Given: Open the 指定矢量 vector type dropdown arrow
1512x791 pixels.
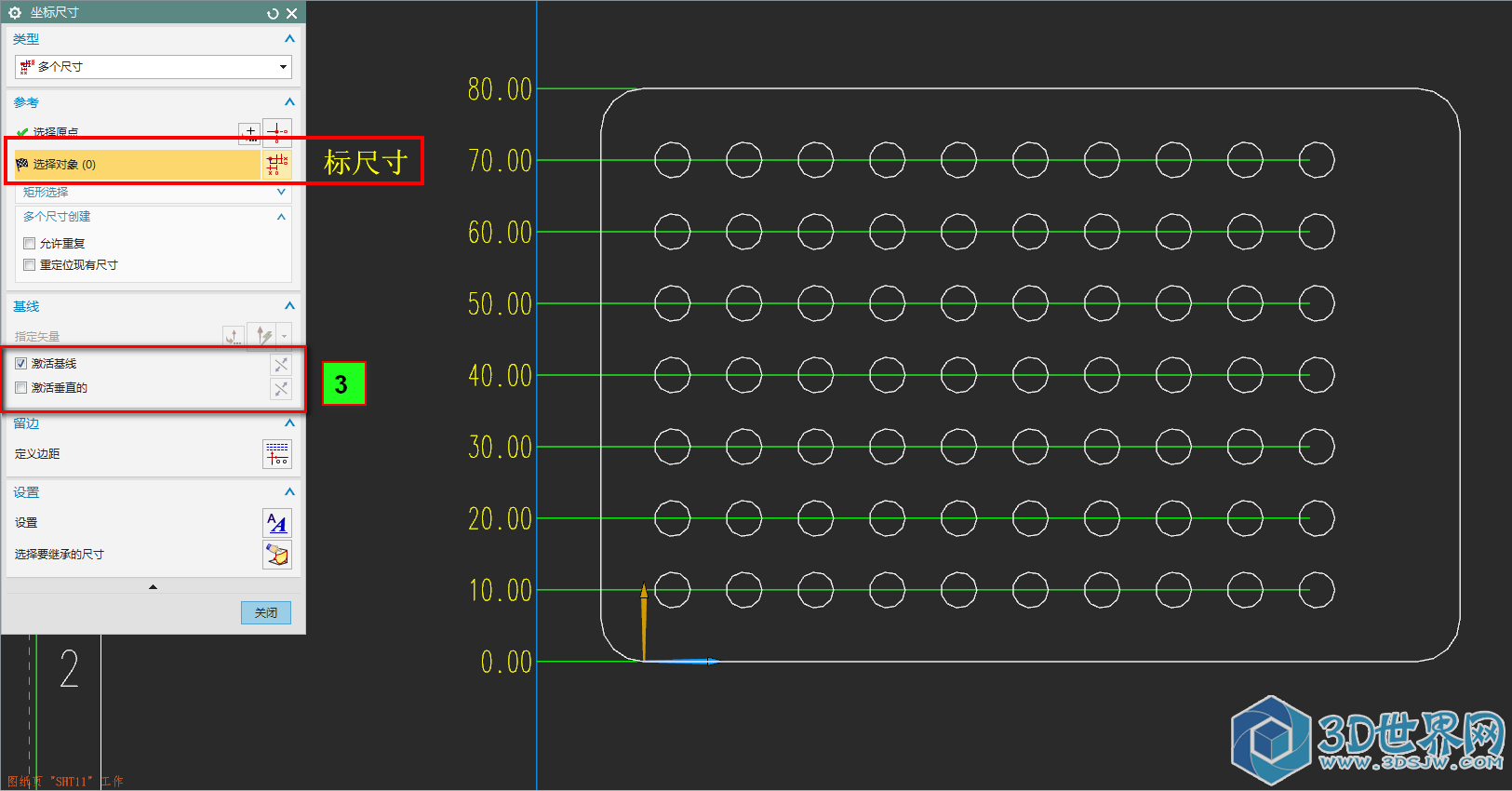Looking at the screenshot, I should (285, 336).
